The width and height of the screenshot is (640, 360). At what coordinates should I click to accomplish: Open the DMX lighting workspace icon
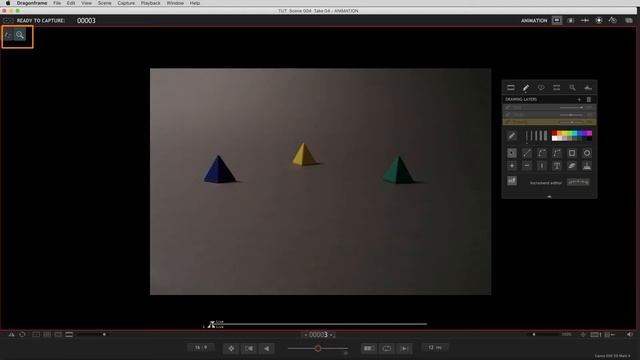[599, 20]
